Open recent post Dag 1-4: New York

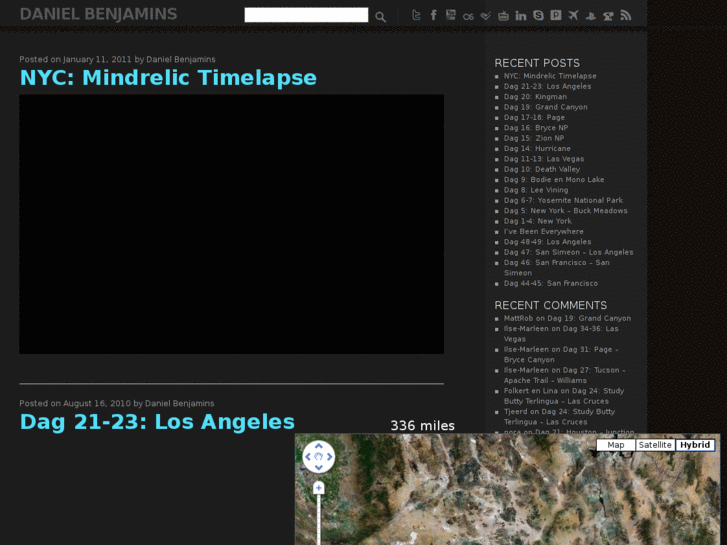(x=537, y=221)
